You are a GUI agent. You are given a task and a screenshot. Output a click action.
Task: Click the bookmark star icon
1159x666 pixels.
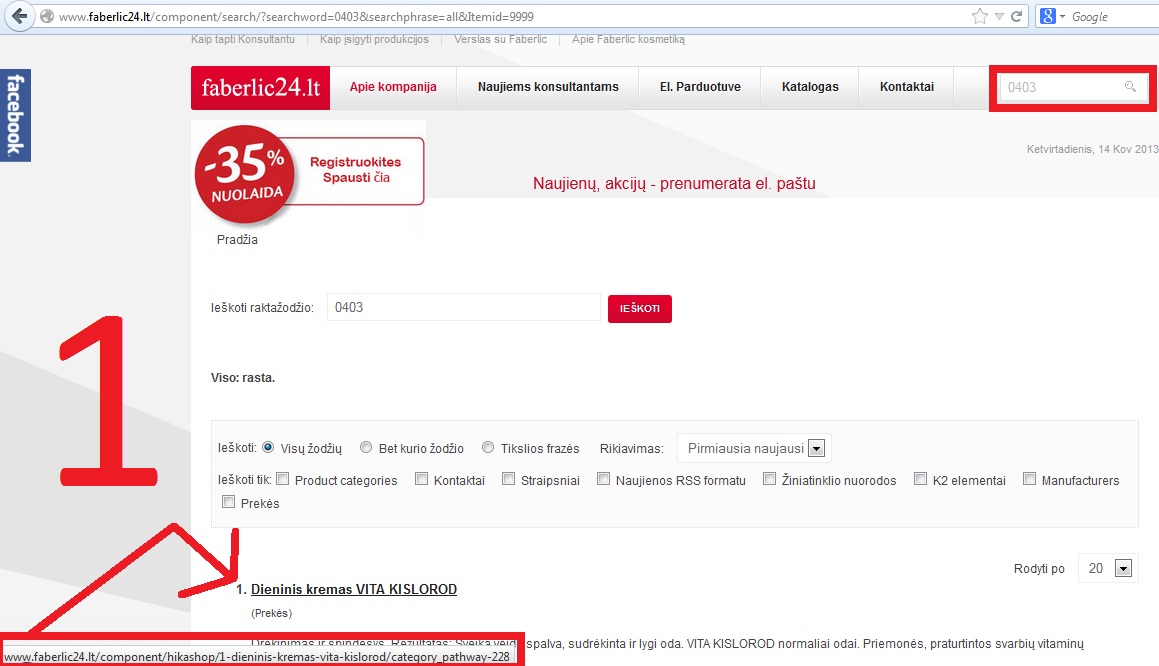click(x=979, y=16)
